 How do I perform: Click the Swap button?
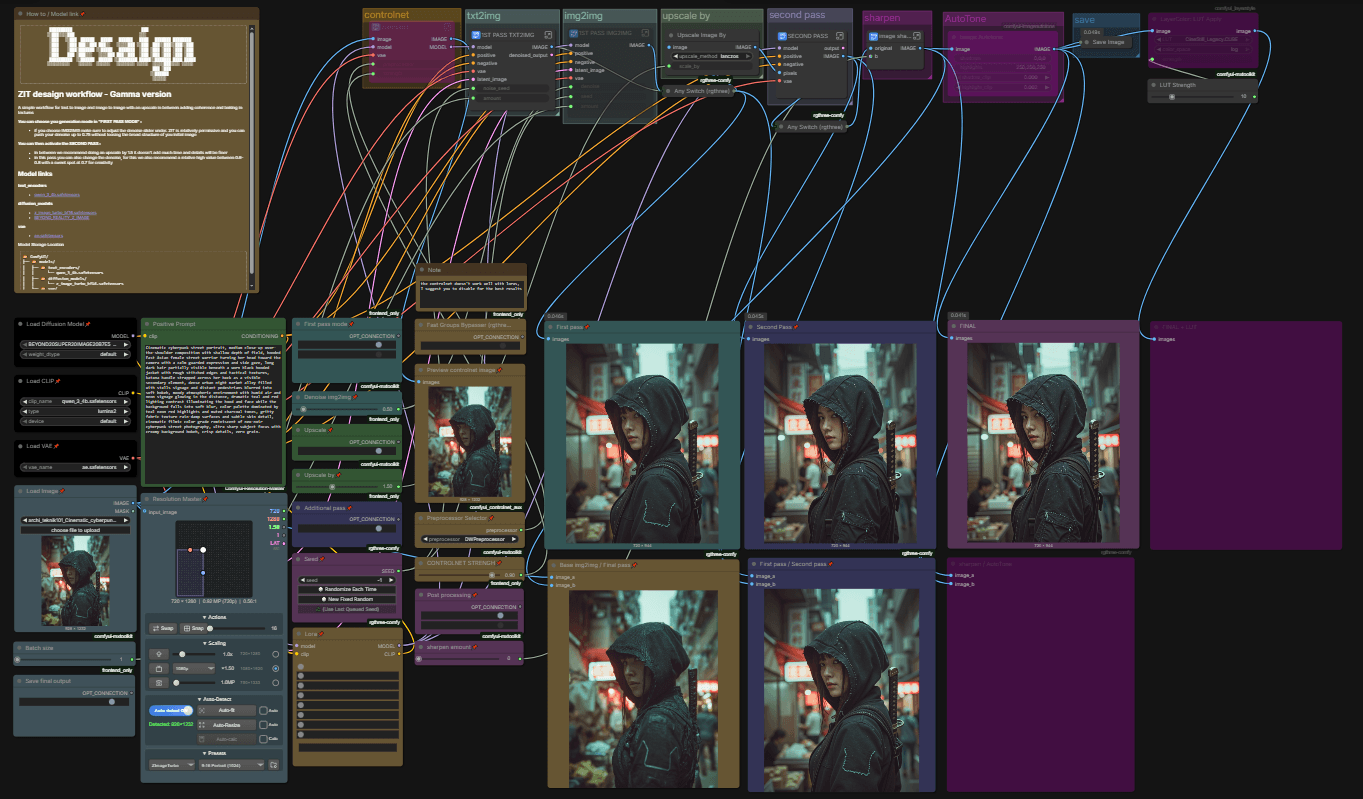(x=163, y=628)
